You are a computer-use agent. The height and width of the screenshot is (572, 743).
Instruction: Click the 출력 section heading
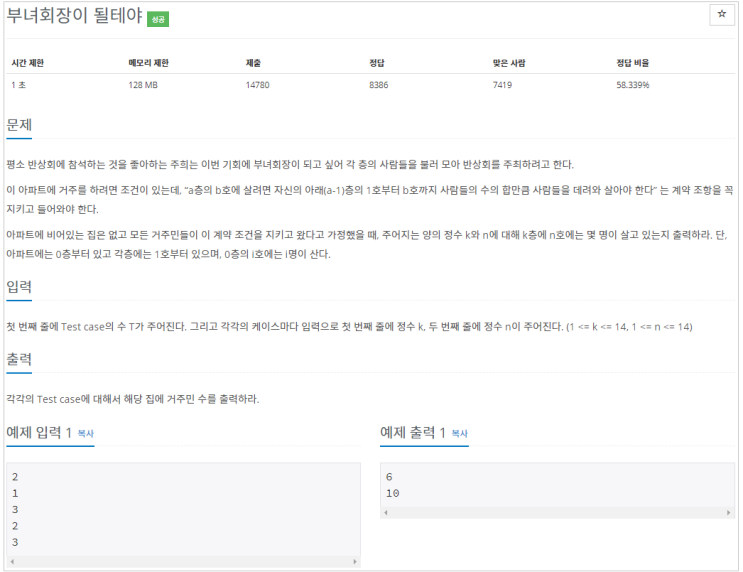coord(19,359)
